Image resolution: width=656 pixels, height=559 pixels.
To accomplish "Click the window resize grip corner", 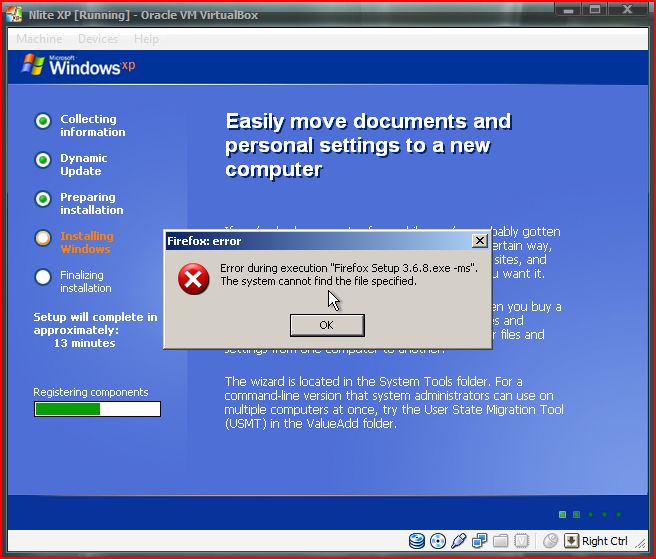I will point(641,543).
